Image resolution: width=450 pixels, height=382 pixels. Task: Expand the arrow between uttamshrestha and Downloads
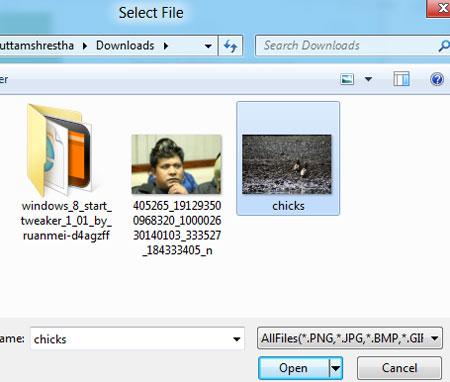click(x=85, y=46)
